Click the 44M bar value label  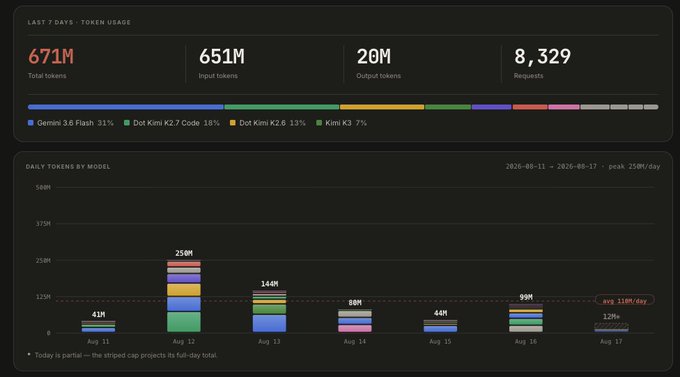pos(440,313)
